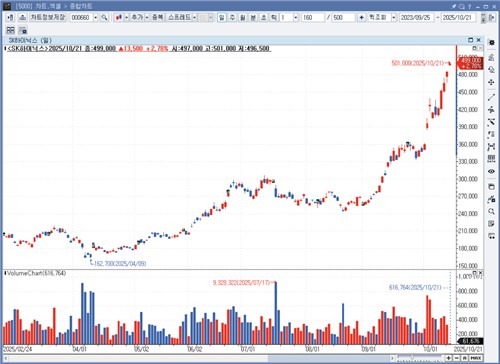Click the stock code field 000660
The image size is (500, 364).
click(81, 17)
